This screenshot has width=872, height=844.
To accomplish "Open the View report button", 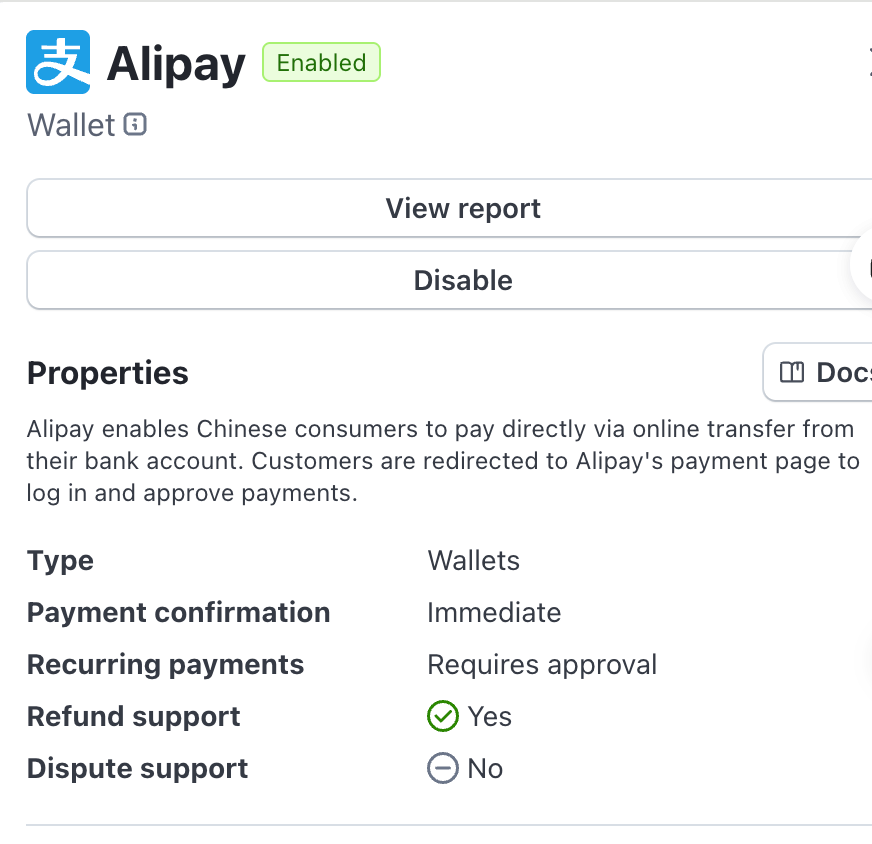I will [x=462, y=208].
